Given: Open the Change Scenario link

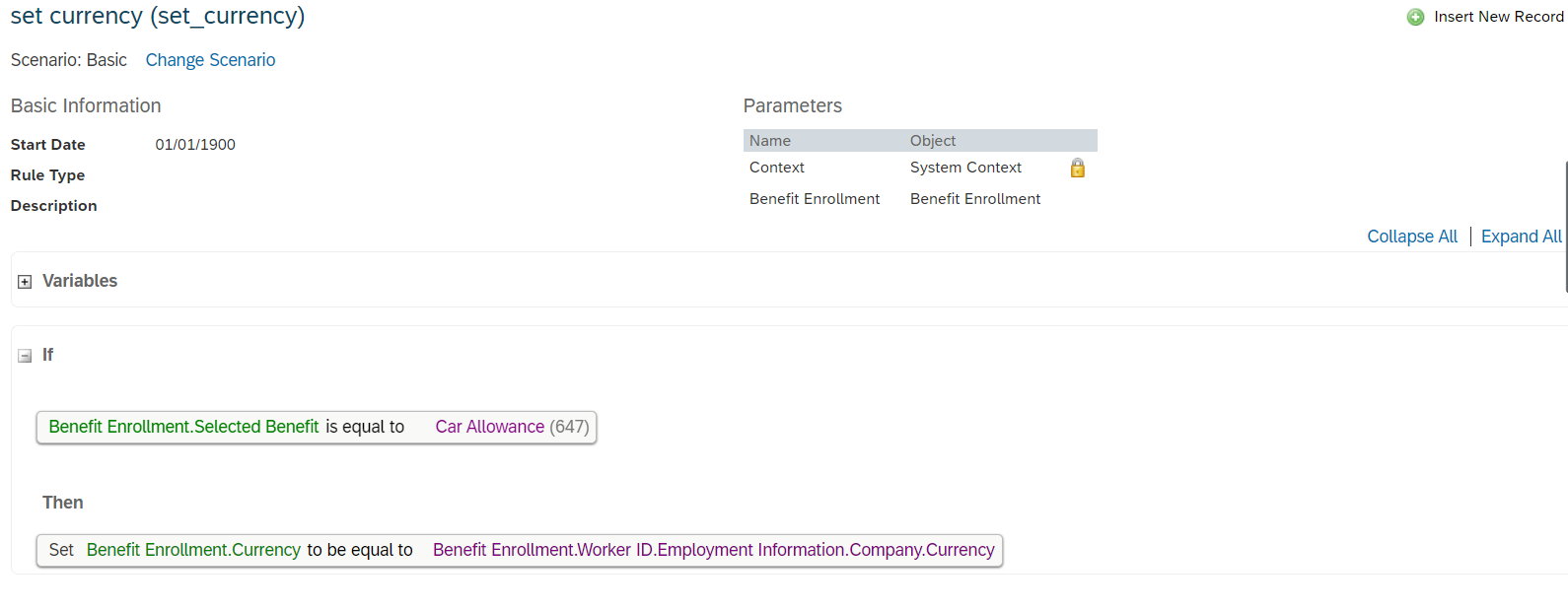Looking at the screenshot, I should 210,60.
